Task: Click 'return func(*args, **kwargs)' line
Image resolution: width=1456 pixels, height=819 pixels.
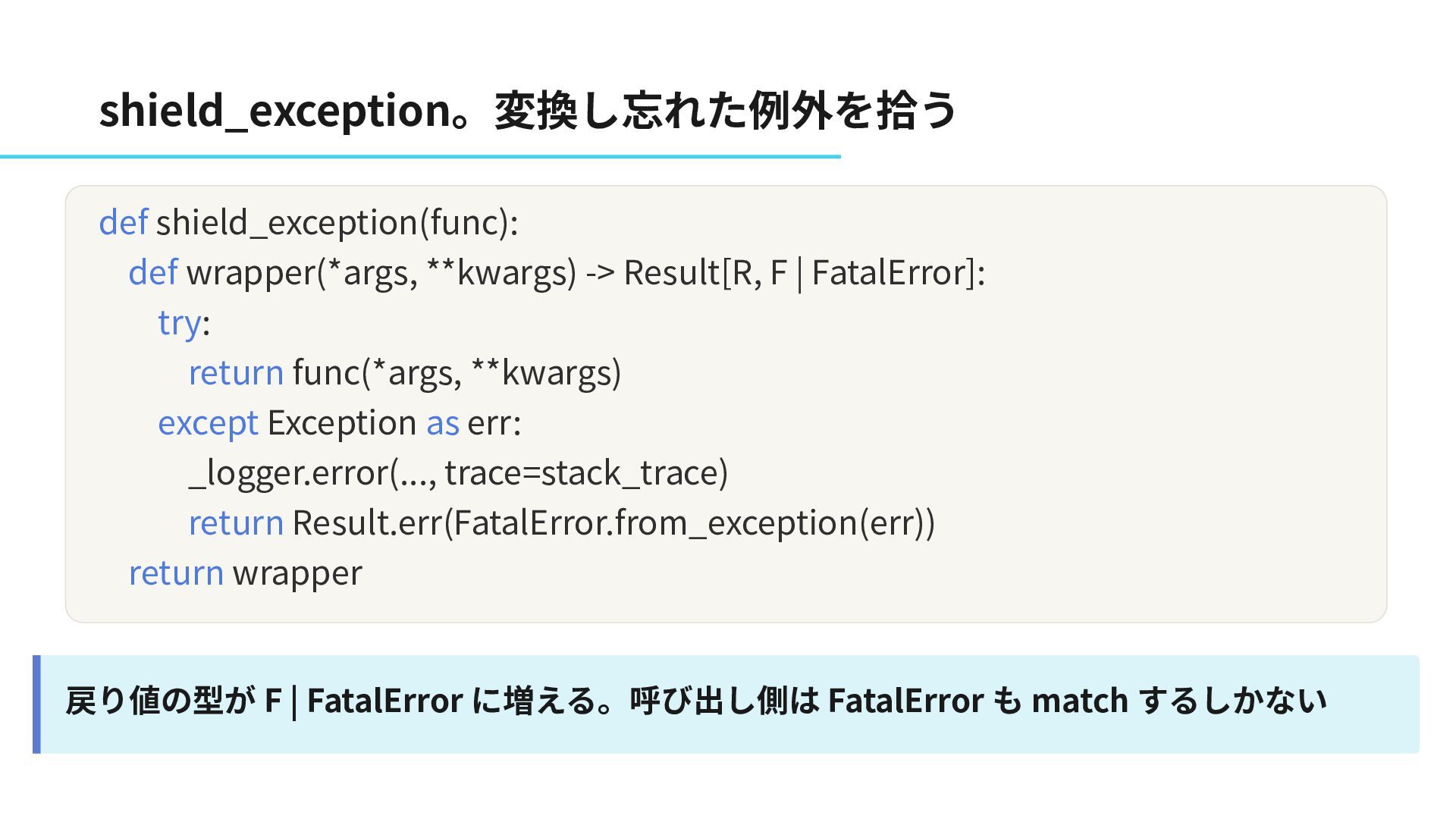Action: pyautogui.click(x=405, y=372)
